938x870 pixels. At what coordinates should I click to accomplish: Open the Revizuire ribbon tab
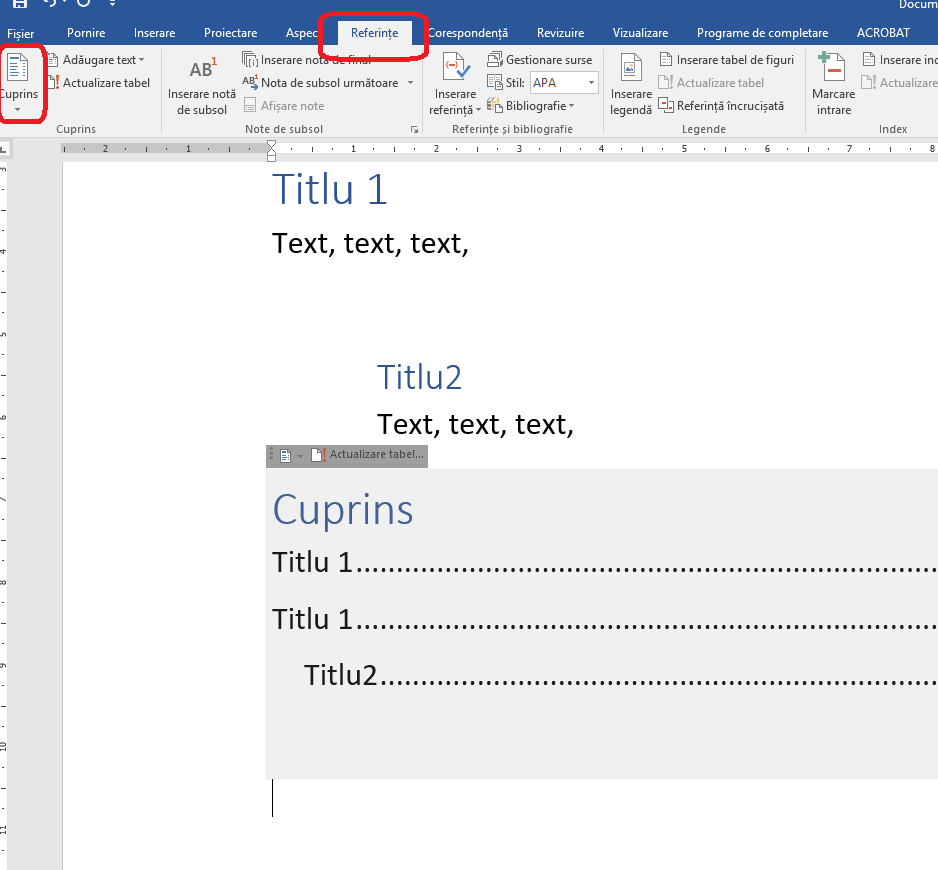[x=560, y=33]
